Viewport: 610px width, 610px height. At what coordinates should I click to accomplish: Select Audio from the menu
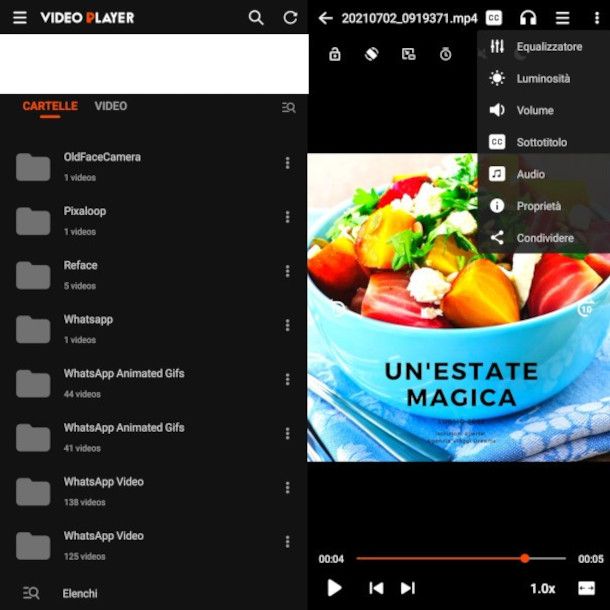[543, 174]
